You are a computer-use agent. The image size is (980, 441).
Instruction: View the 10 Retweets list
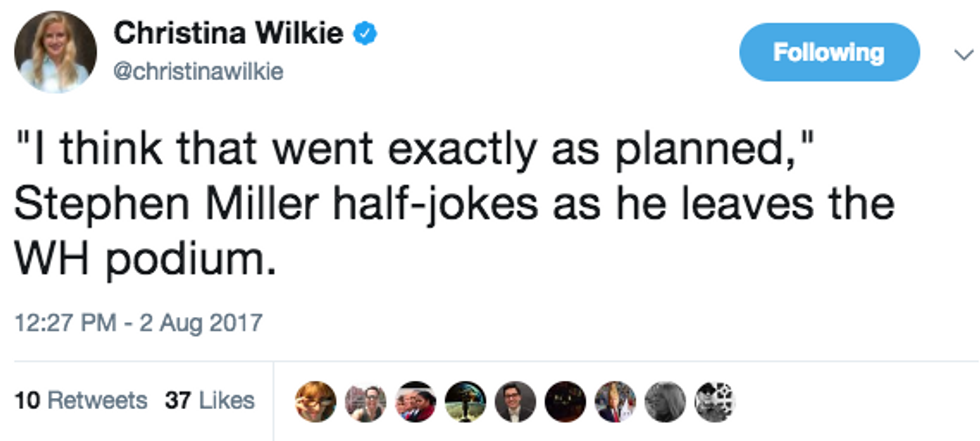81,400
